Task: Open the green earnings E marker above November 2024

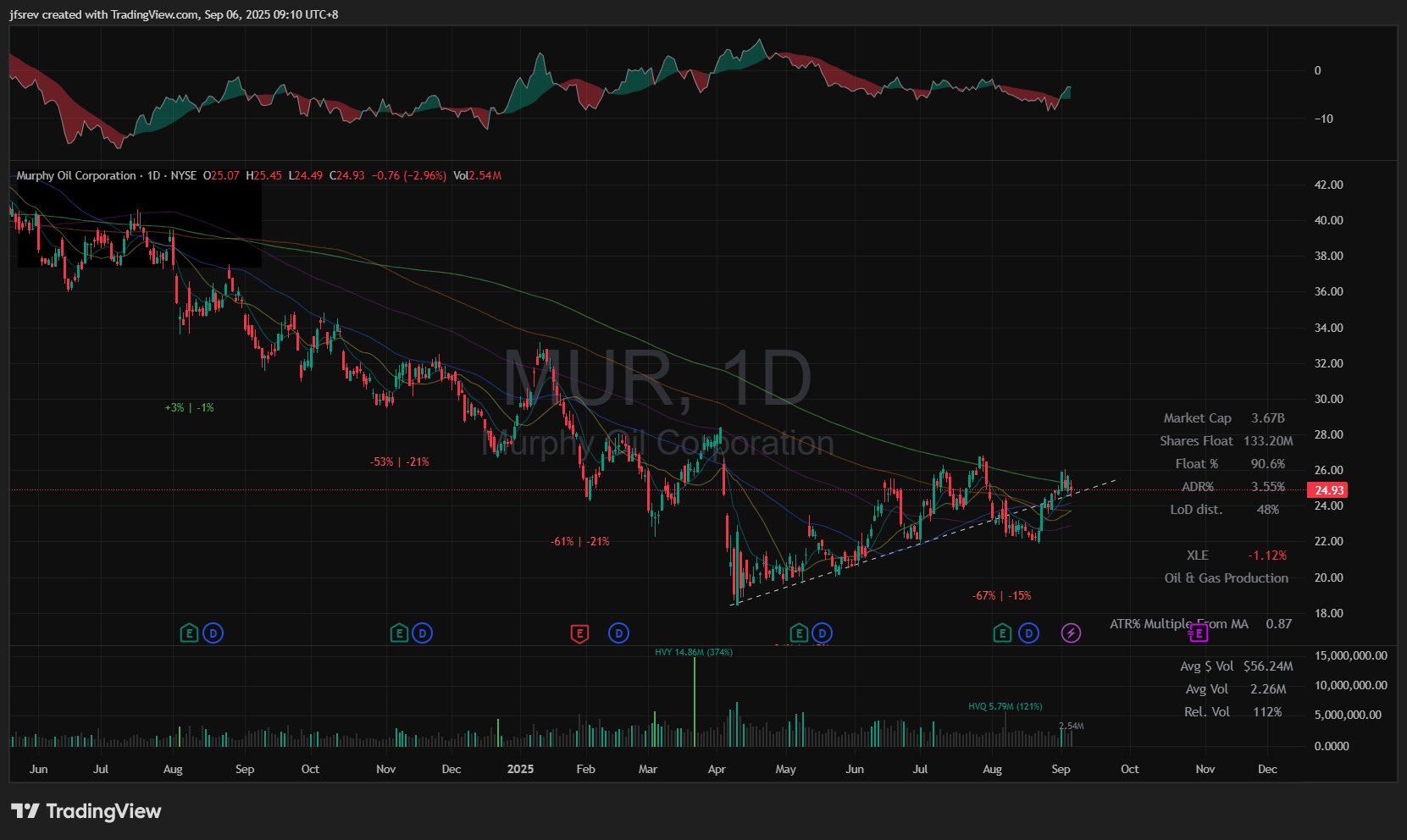Action: pos(398,633)
